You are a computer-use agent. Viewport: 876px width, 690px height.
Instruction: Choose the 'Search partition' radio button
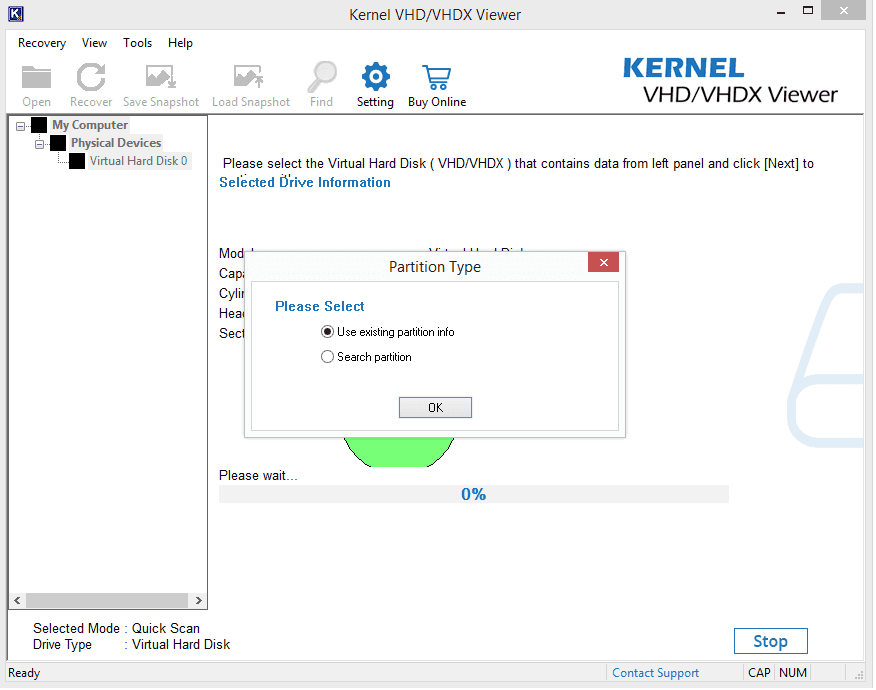328,357
